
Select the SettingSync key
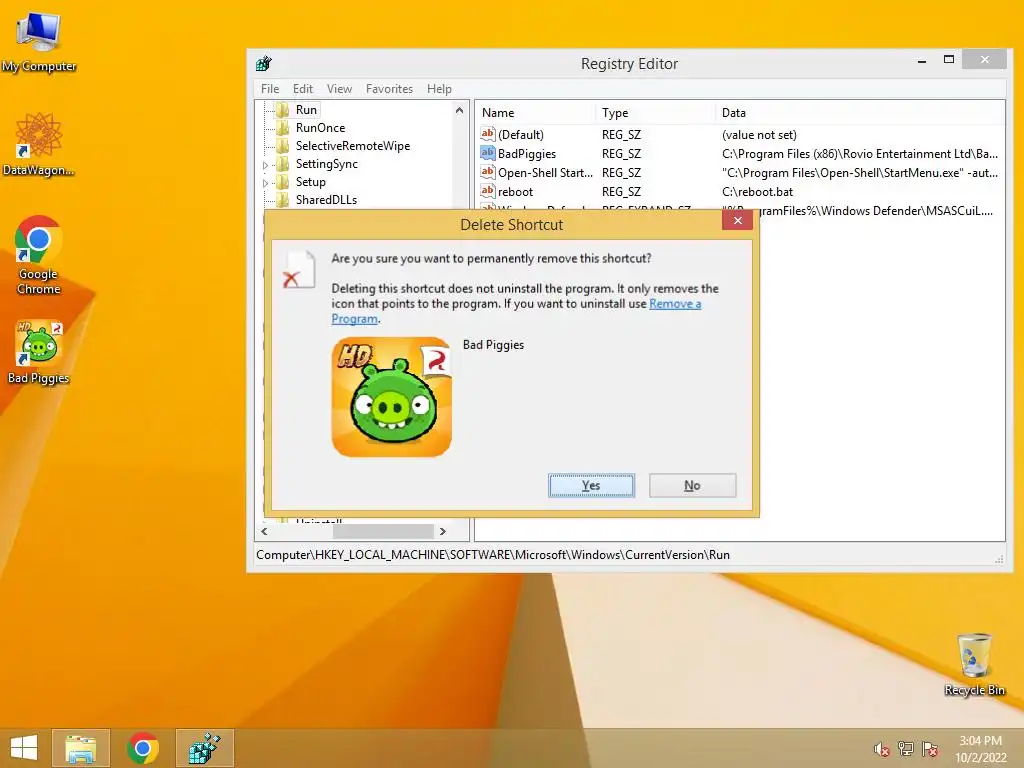[x=327, y=164]
